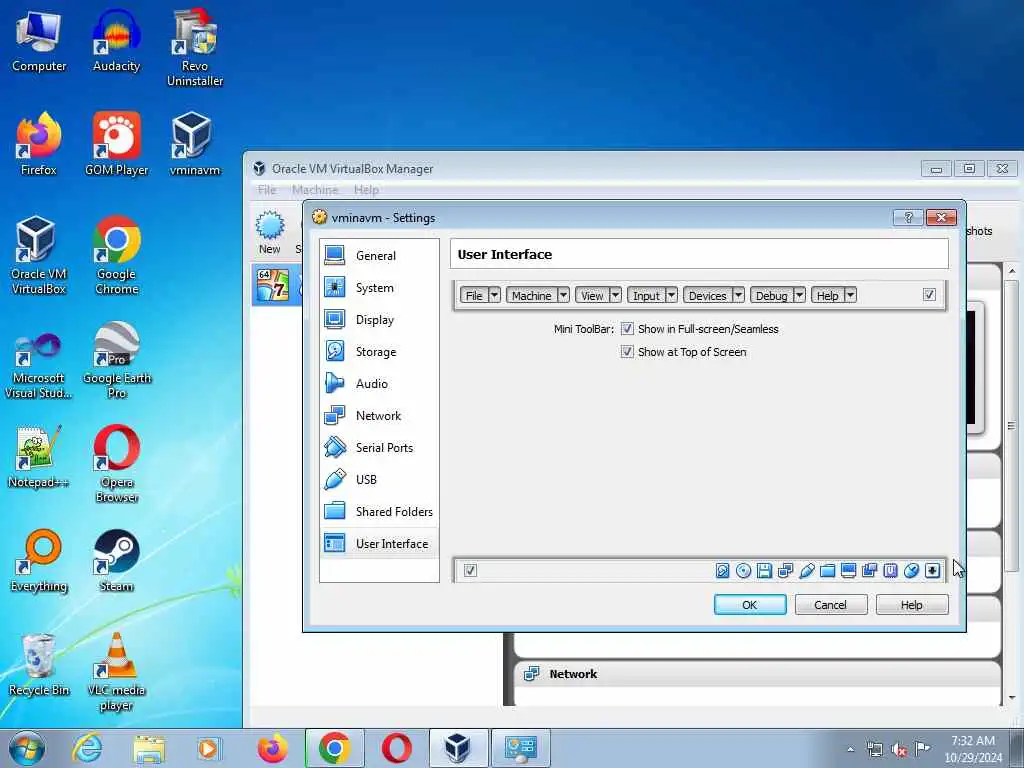Click the USB status bar indicator icon

pos(807,571)
